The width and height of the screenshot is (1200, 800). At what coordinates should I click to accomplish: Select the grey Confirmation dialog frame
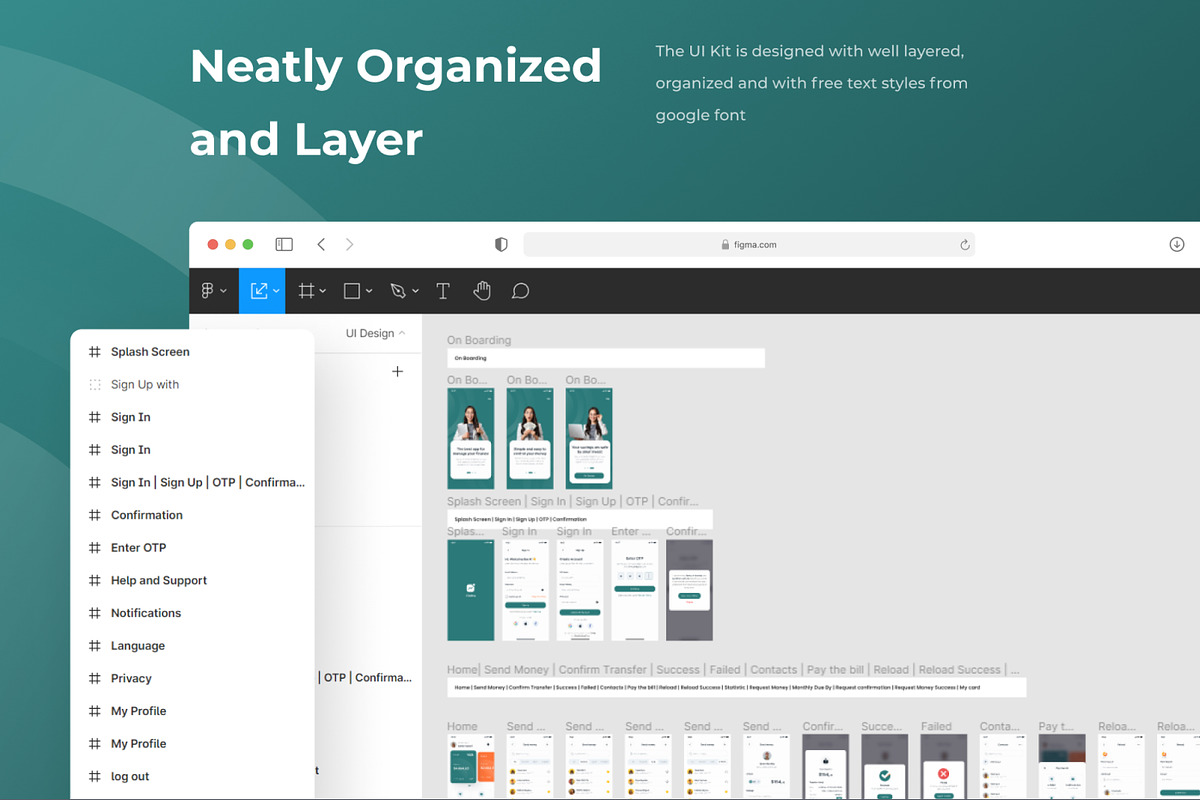689,590
